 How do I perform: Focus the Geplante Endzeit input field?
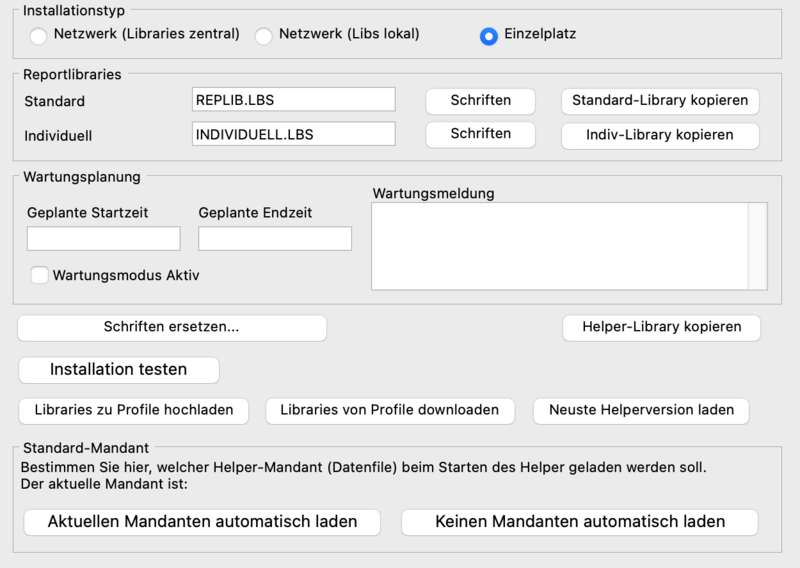(x=275, y=238)
